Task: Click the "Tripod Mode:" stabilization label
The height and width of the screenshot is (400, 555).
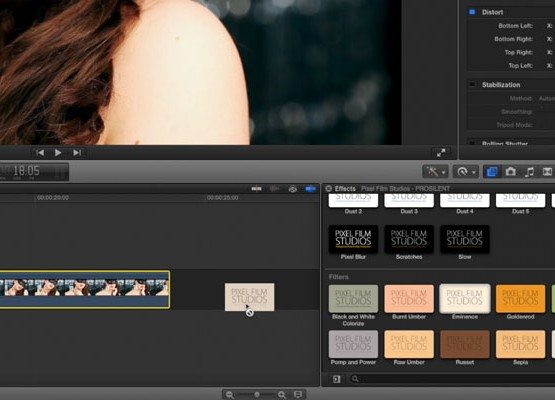Action: coord(514,125)
